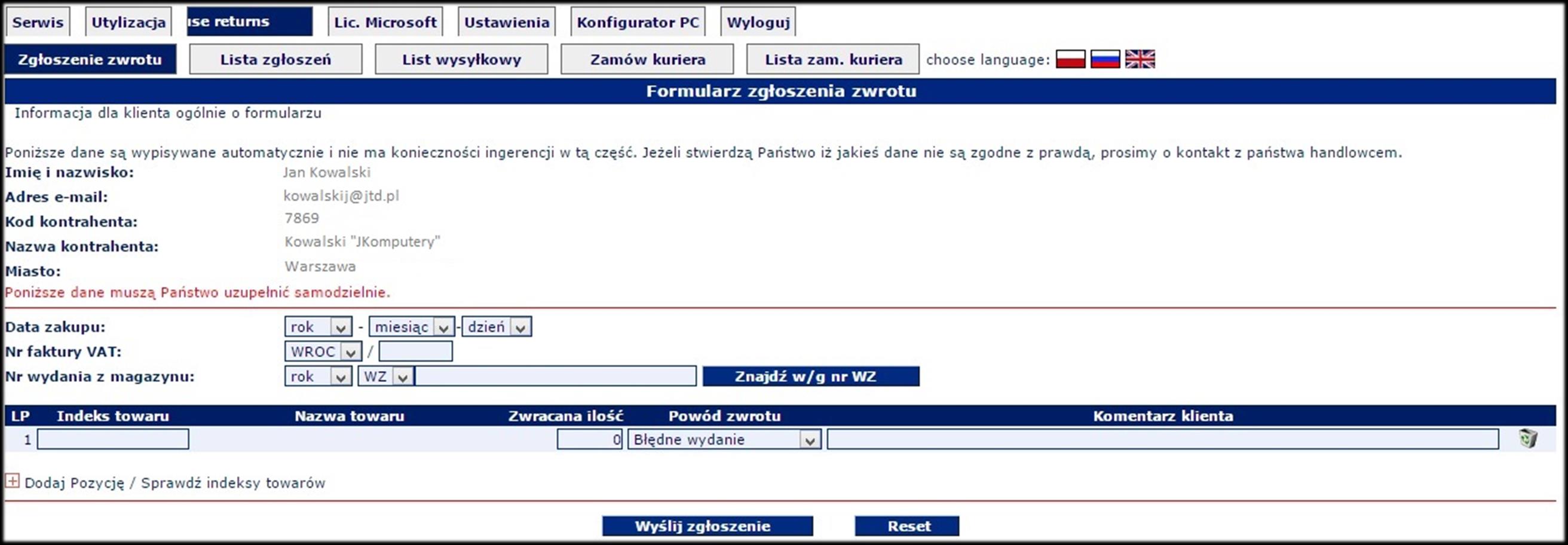1568x545 pixels.
Task: Go to Lista zgłoszeń
Action: tap(275, 59)
